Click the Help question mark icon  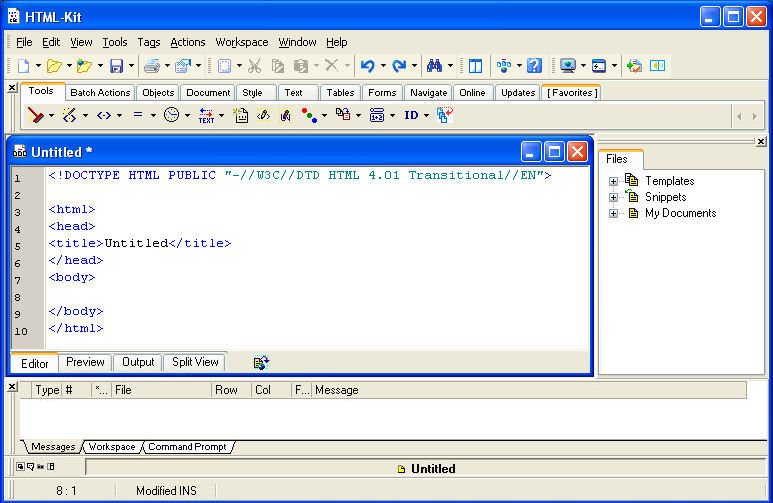tap(534, 66)
